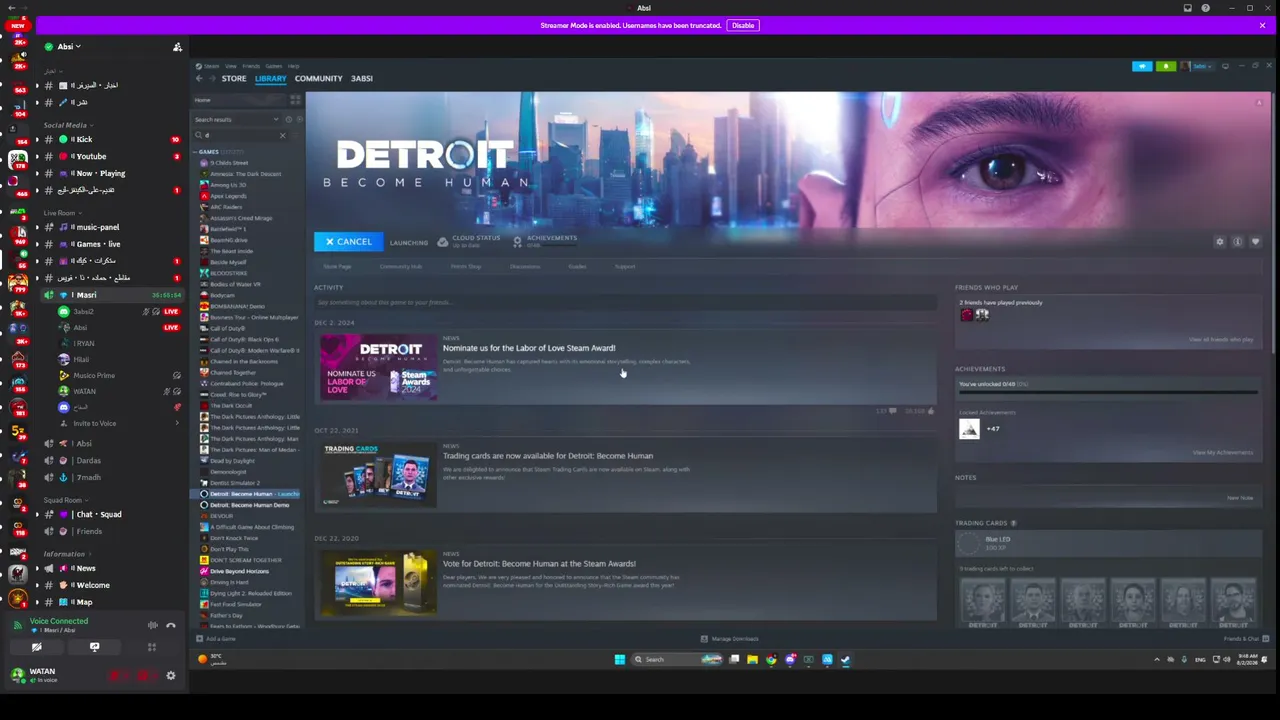Click the Cloud Status icon
Viewport: 1280px width, 720px height.
443,242
